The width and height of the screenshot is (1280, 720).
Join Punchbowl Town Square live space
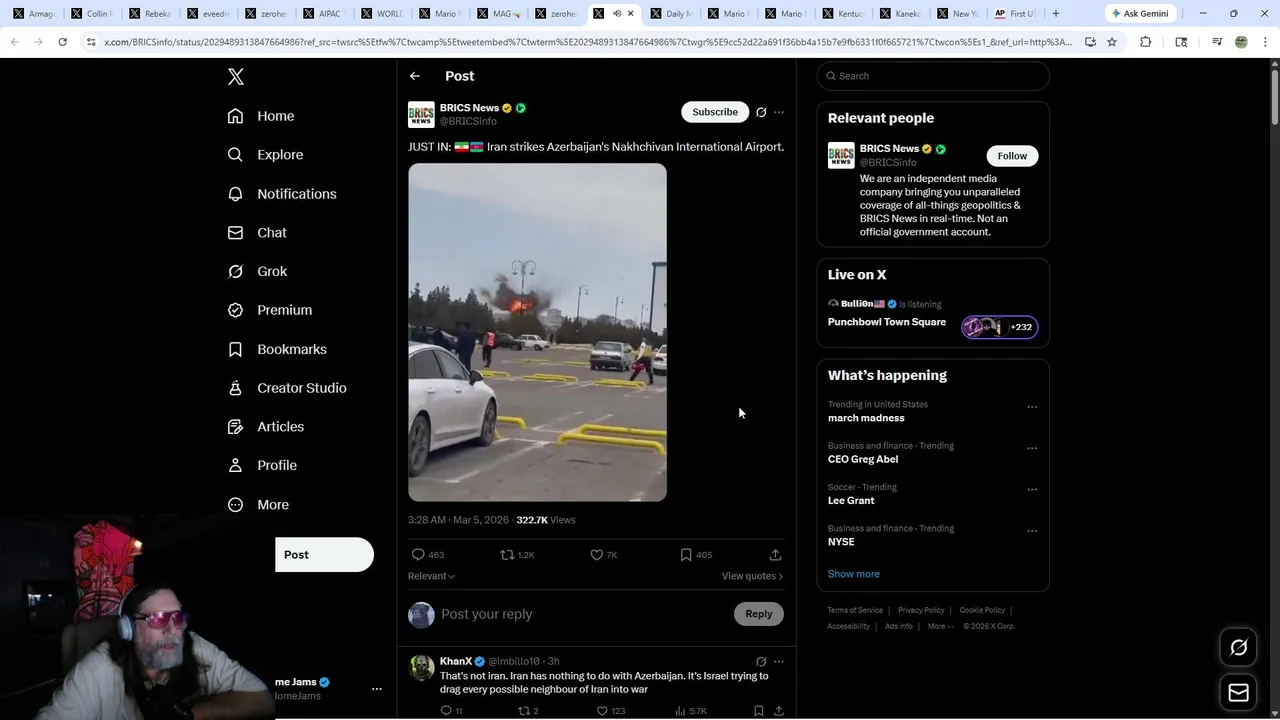point(887,322)
